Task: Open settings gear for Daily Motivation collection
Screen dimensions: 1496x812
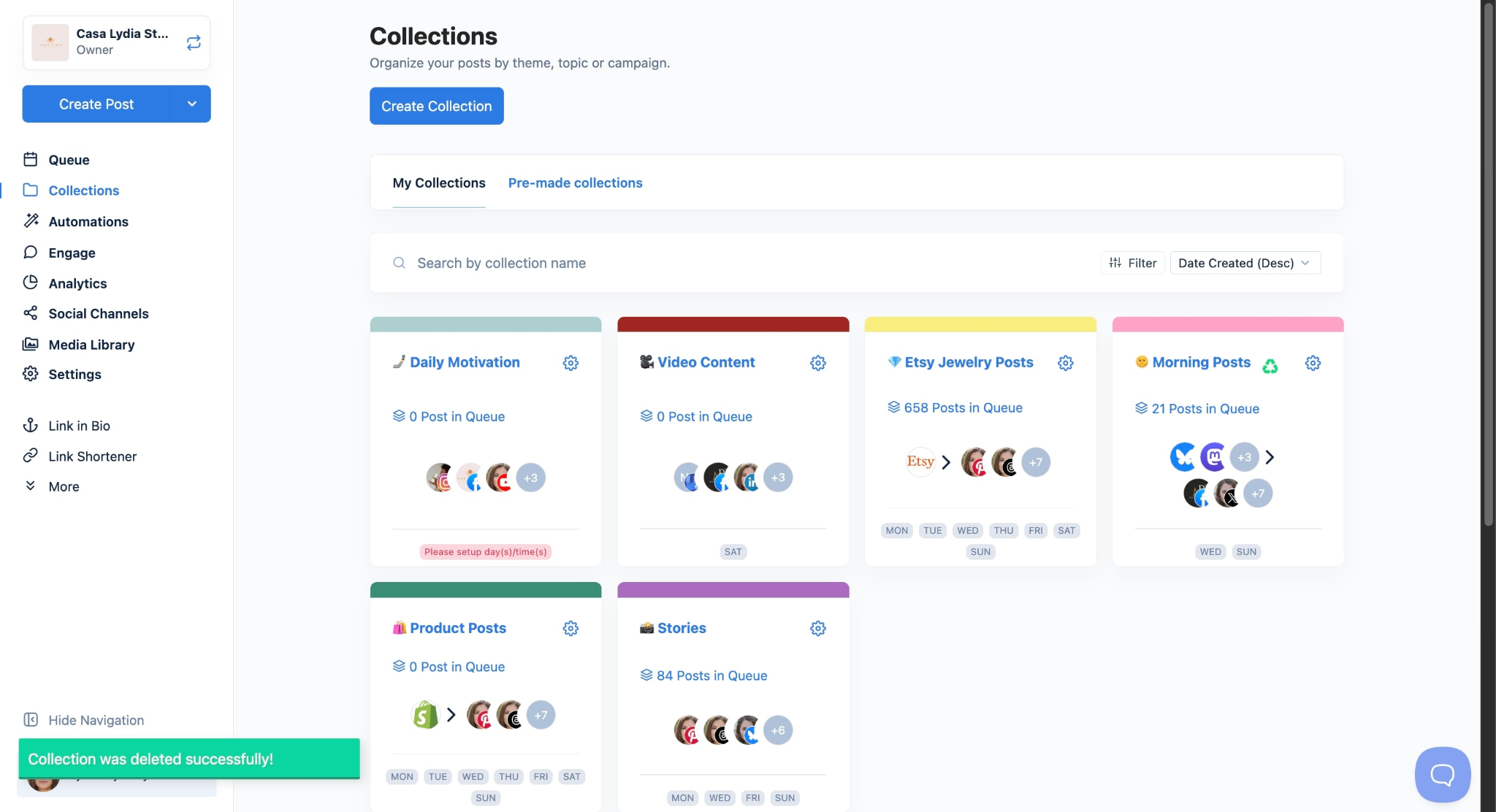Action: [570, 363]
